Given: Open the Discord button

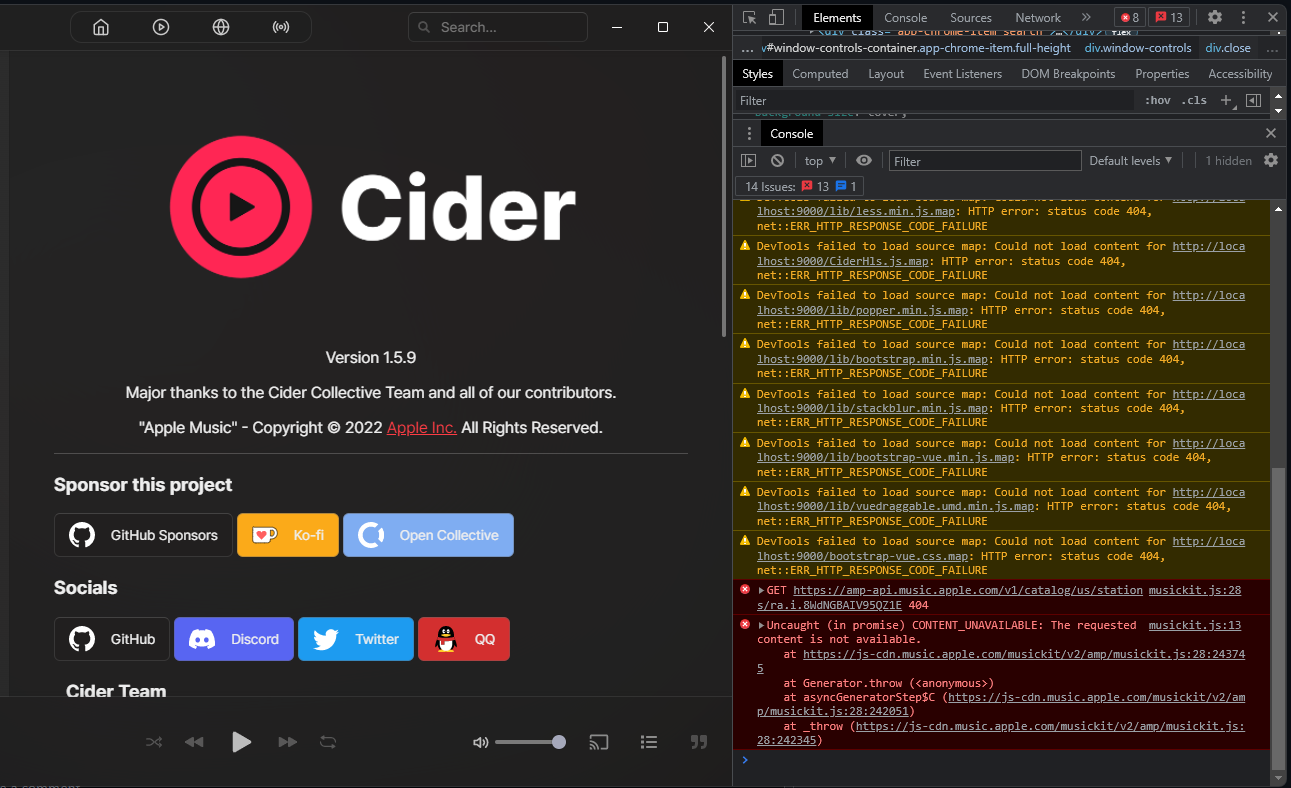Looking at the screenshot, I should click(234, 639).
